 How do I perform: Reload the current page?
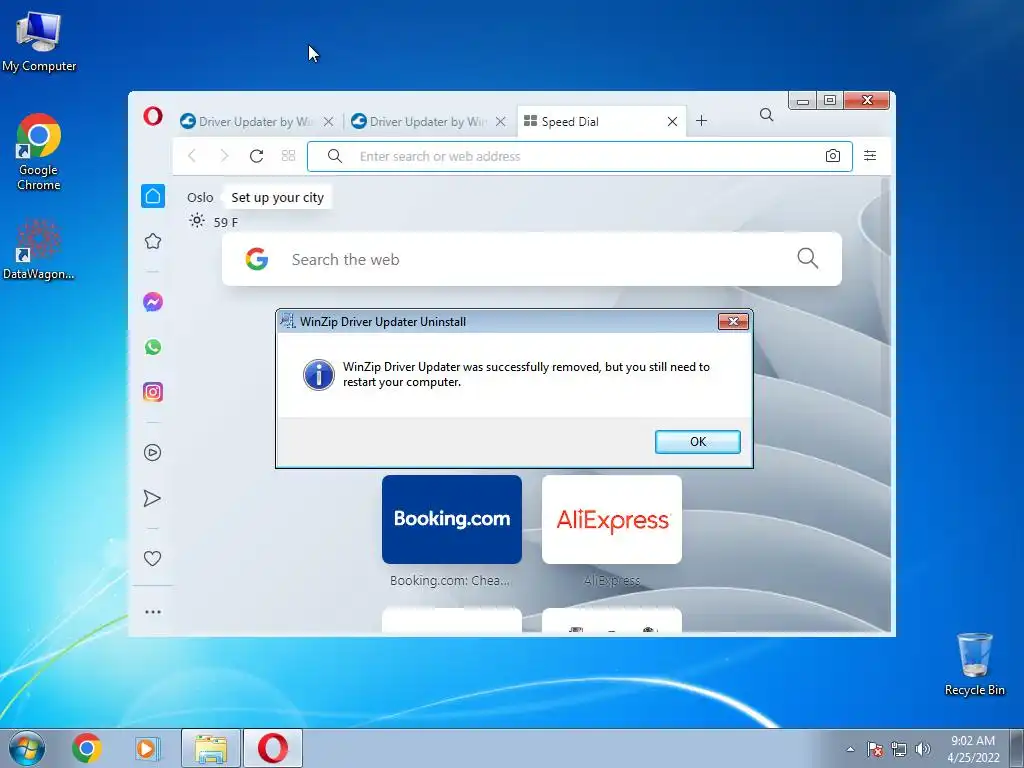pos(257,155)
